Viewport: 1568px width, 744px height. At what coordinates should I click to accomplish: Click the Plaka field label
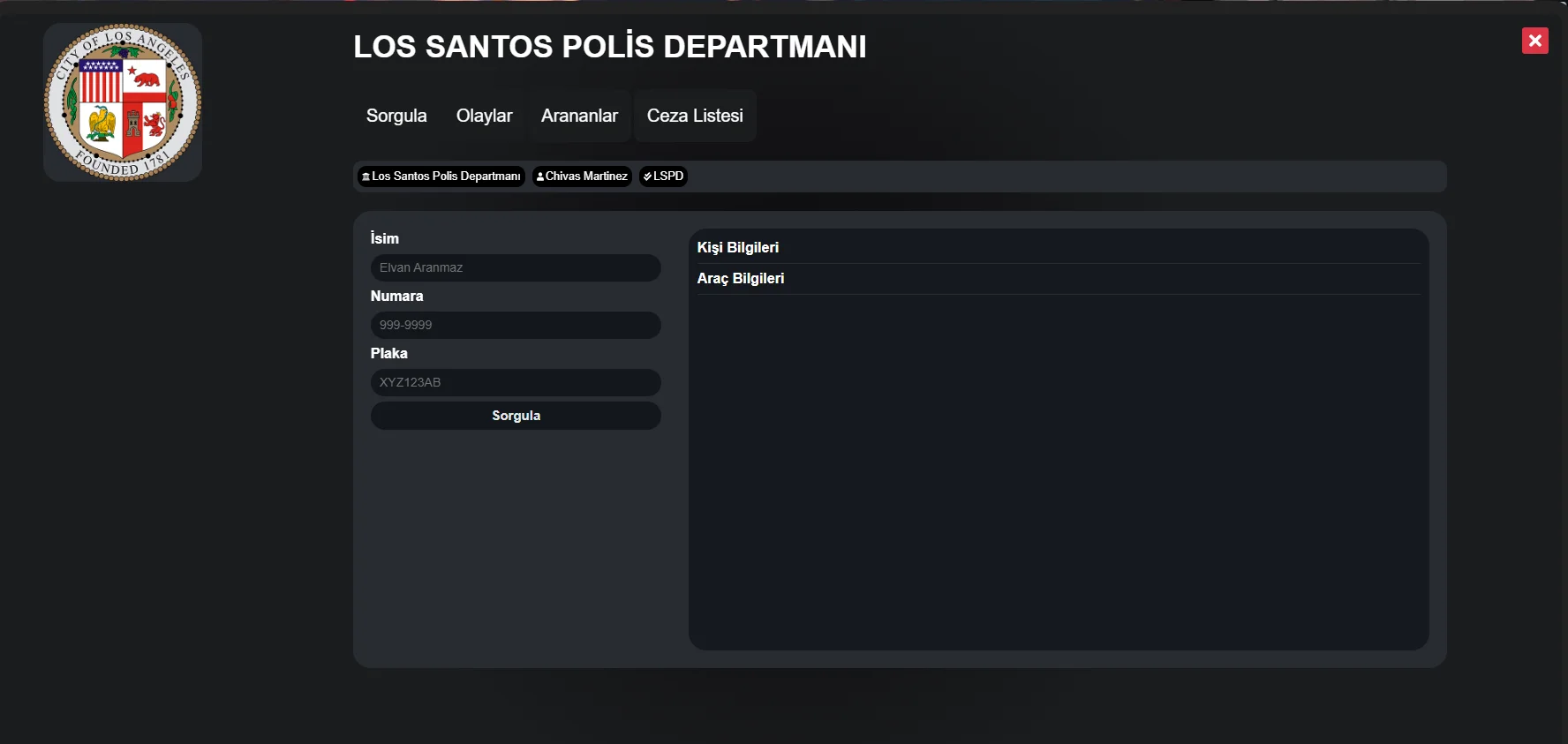coord(388,353)
